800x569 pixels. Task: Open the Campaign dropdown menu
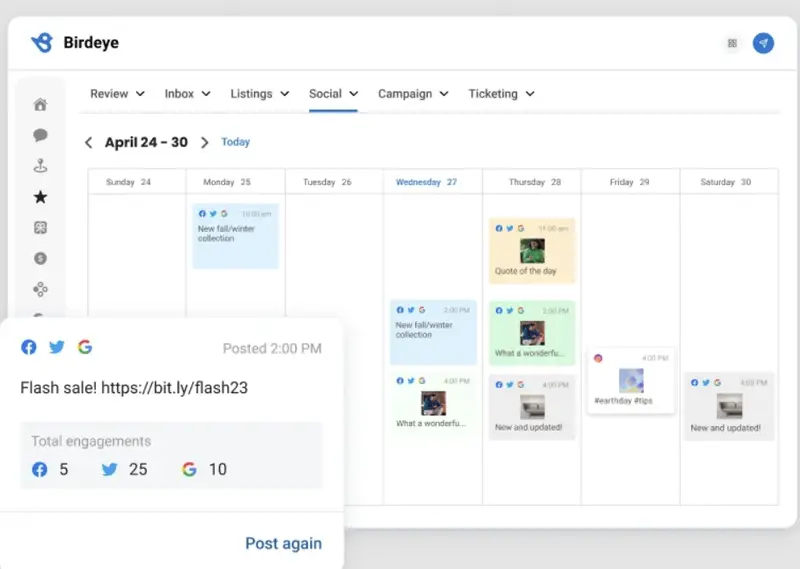click(413, 94)
